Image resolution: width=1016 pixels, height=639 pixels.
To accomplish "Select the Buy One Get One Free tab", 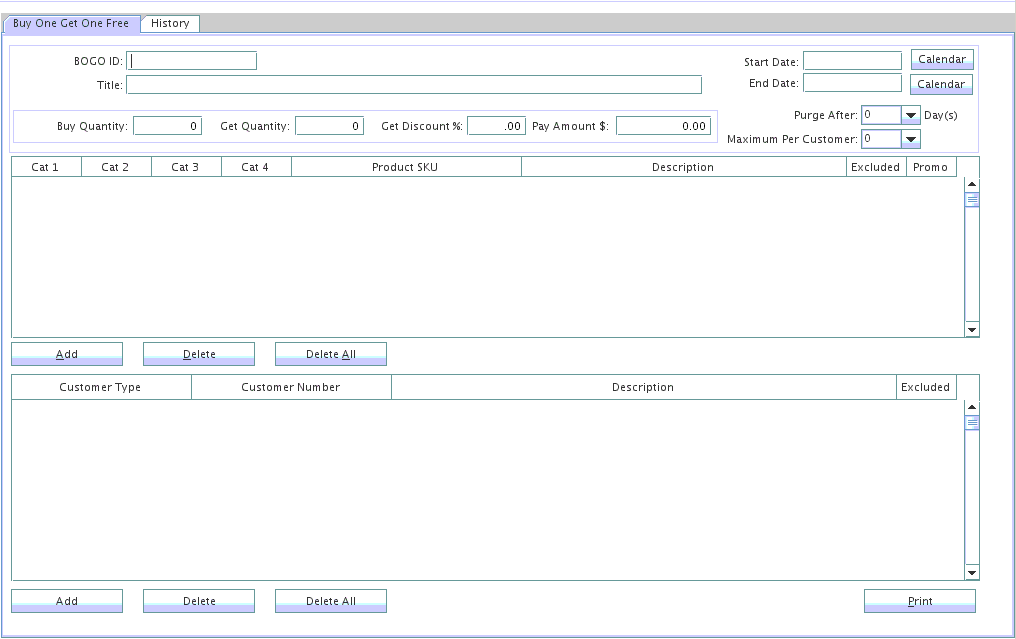I will pyautogui.click(x=71, y=23).
